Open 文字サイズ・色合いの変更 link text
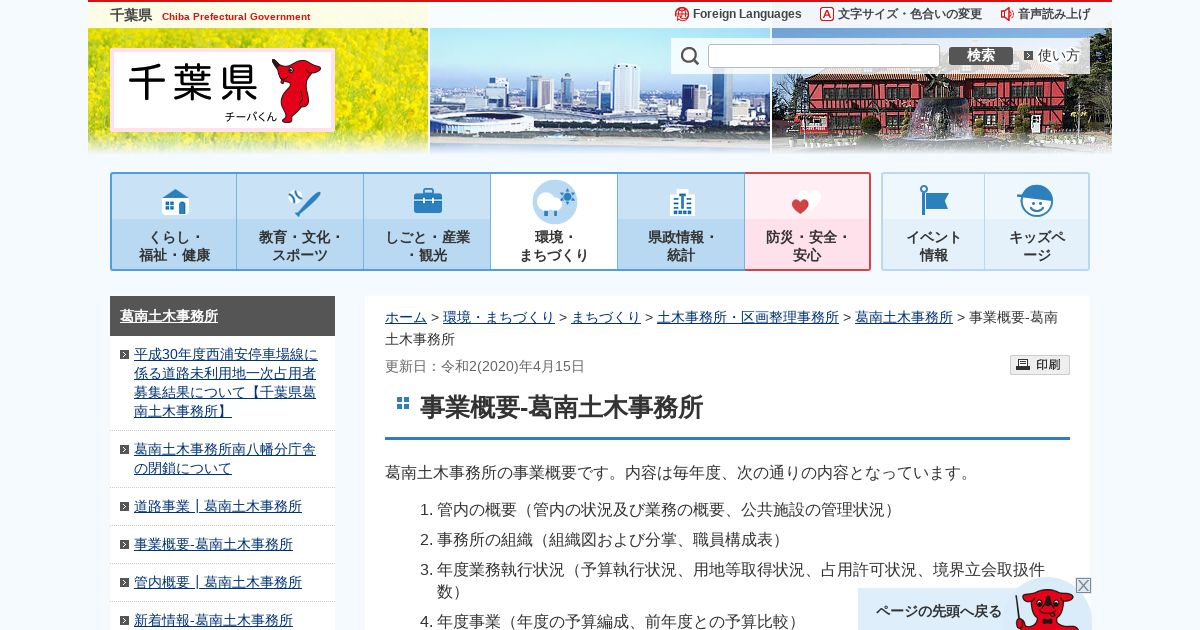1200x630 pixels. click(x=910, y=14)
